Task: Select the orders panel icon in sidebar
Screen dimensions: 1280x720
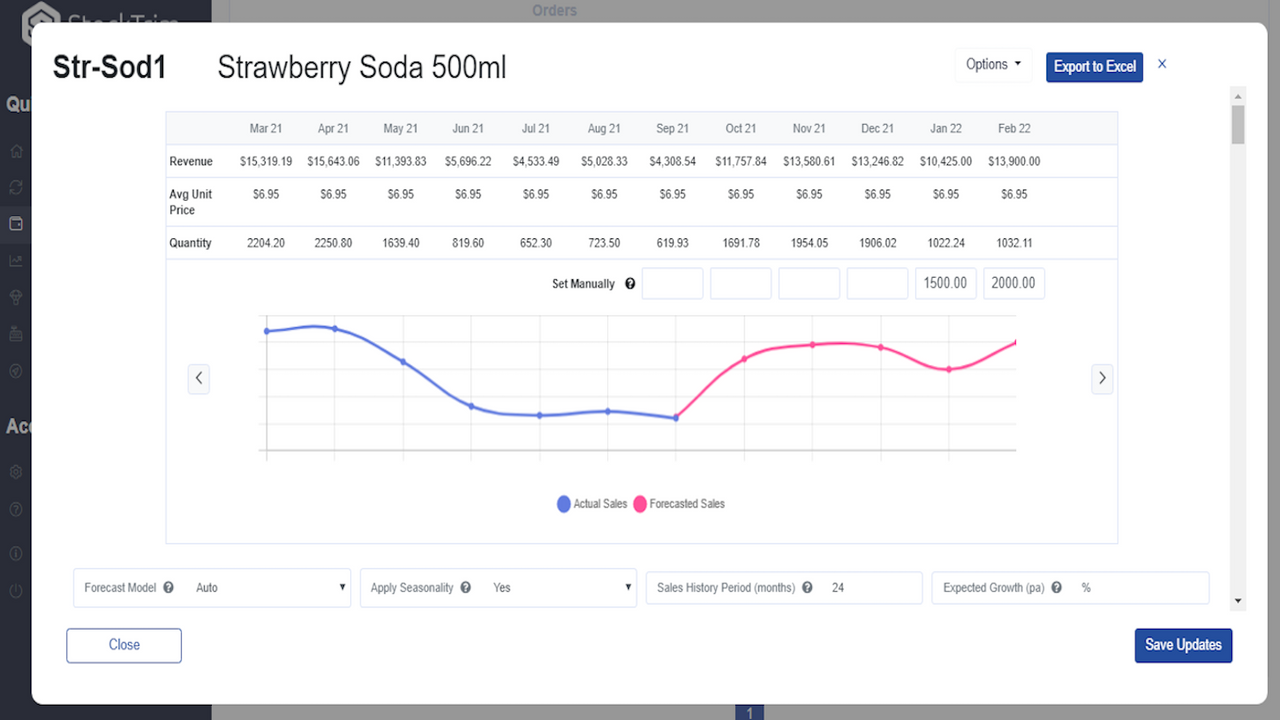Action: click(x=15, y=224)
